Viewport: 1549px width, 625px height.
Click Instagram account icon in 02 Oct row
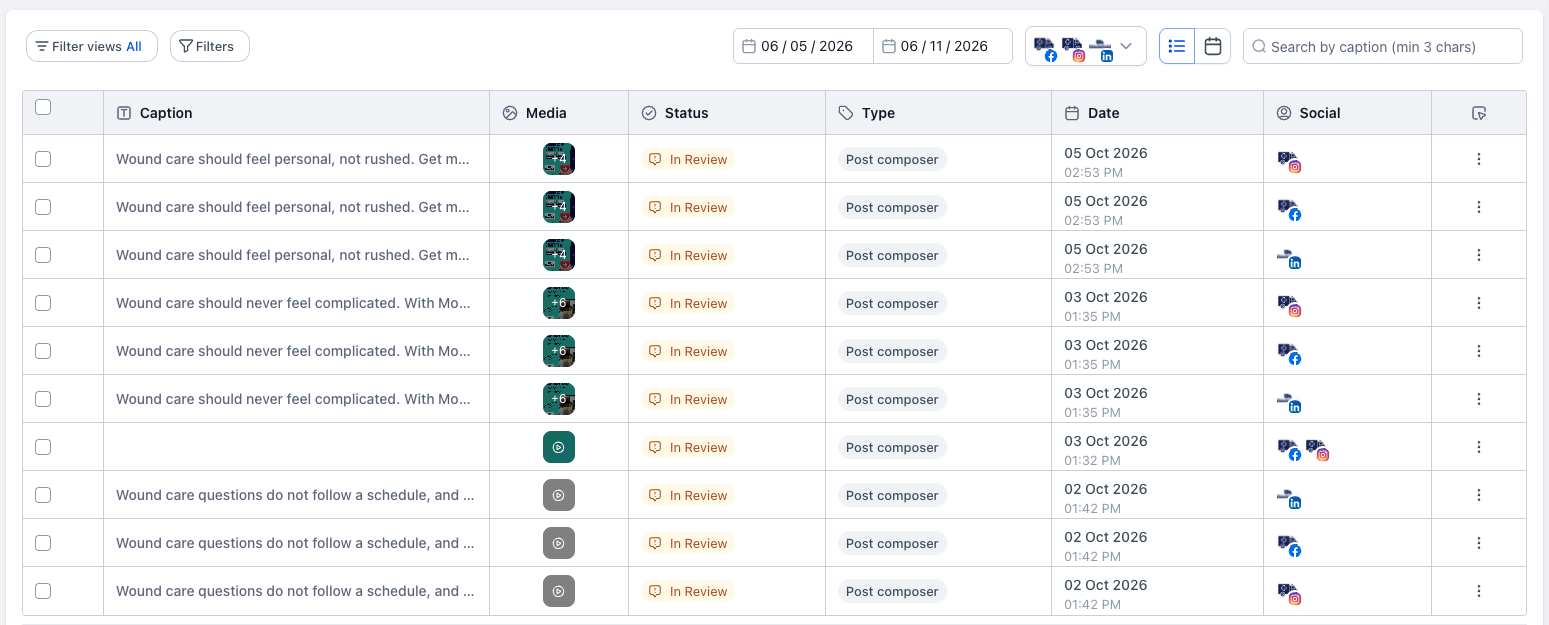[1289, 593]
